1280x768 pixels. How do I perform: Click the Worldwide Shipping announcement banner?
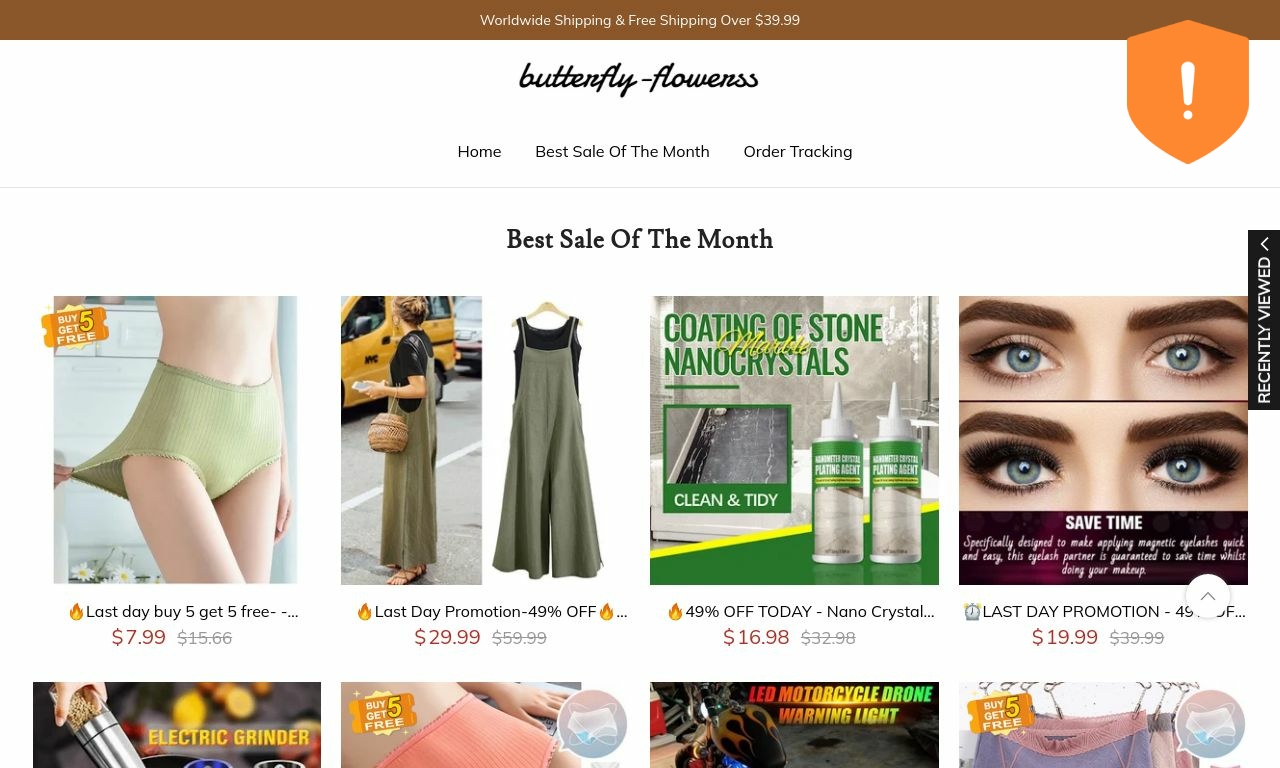point(640,20)
